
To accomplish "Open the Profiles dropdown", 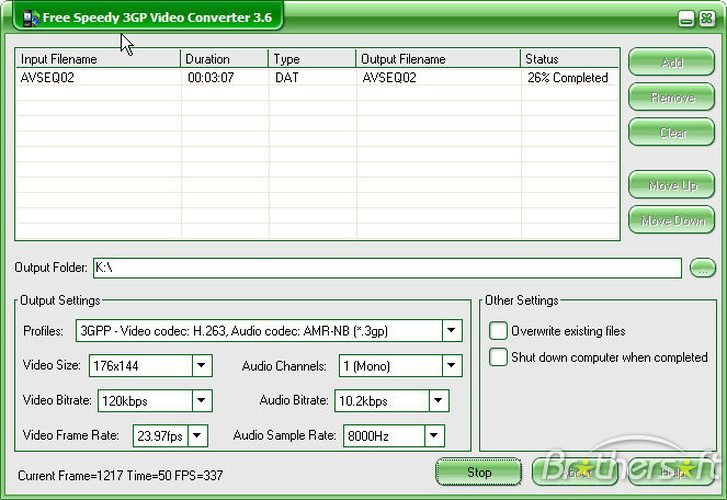I will pos(451,331).
